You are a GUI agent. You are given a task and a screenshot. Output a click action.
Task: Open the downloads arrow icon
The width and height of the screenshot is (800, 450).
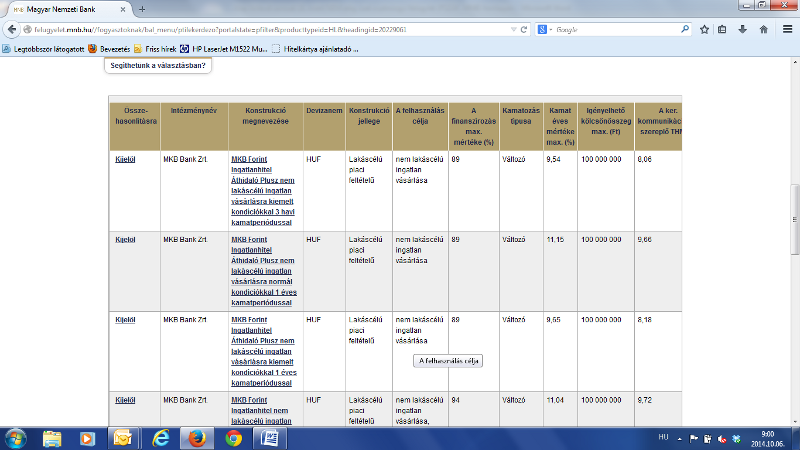pos(742,30)
